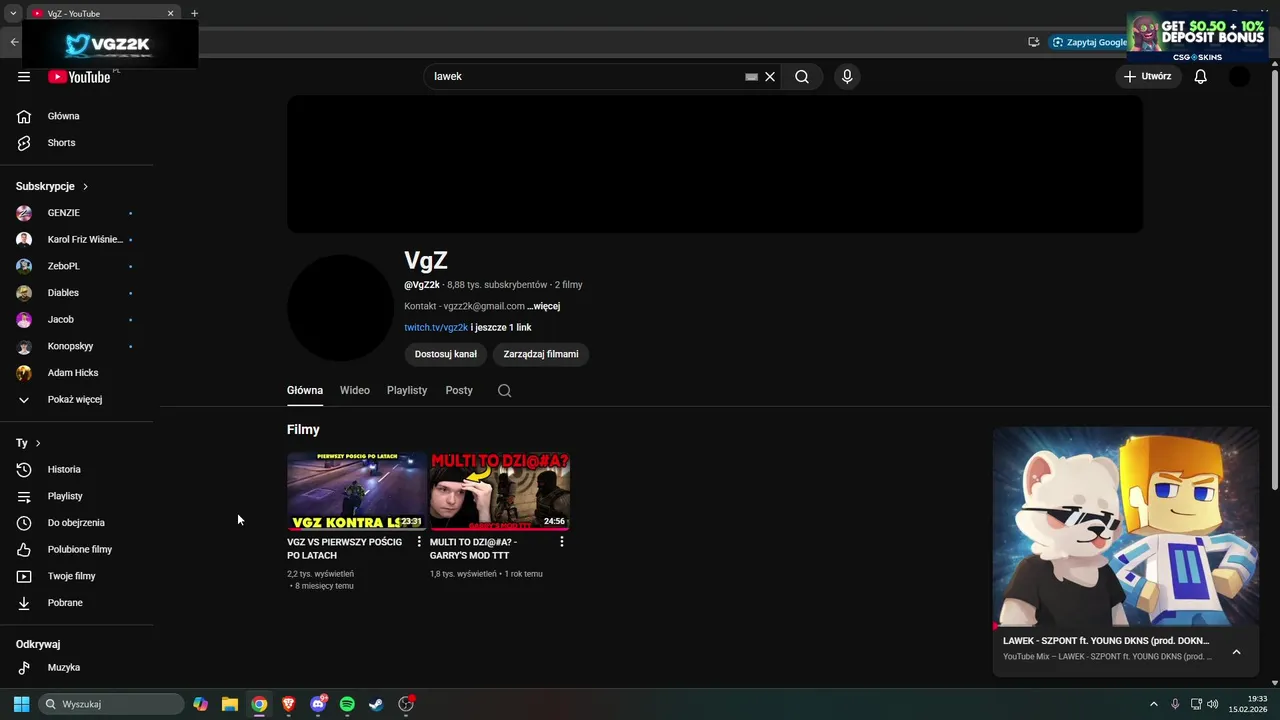Click the browser install-app icon in address bar
Image resolution: width=1280 pixels, height=720 pixels.
(x=1034, y=42)
